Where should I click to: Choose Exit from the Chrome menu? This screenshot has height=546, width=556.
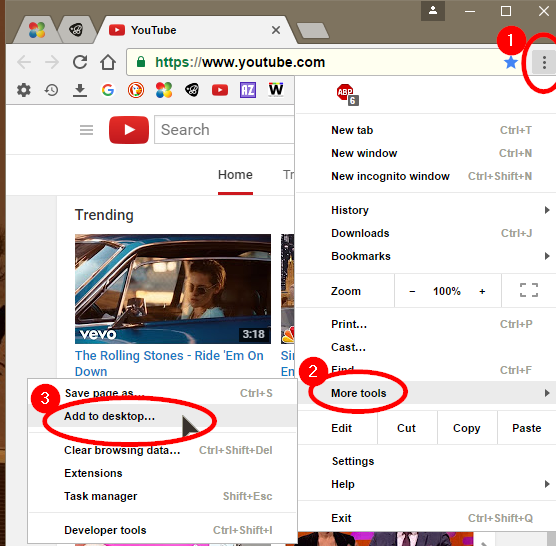[x=426, y=518]
